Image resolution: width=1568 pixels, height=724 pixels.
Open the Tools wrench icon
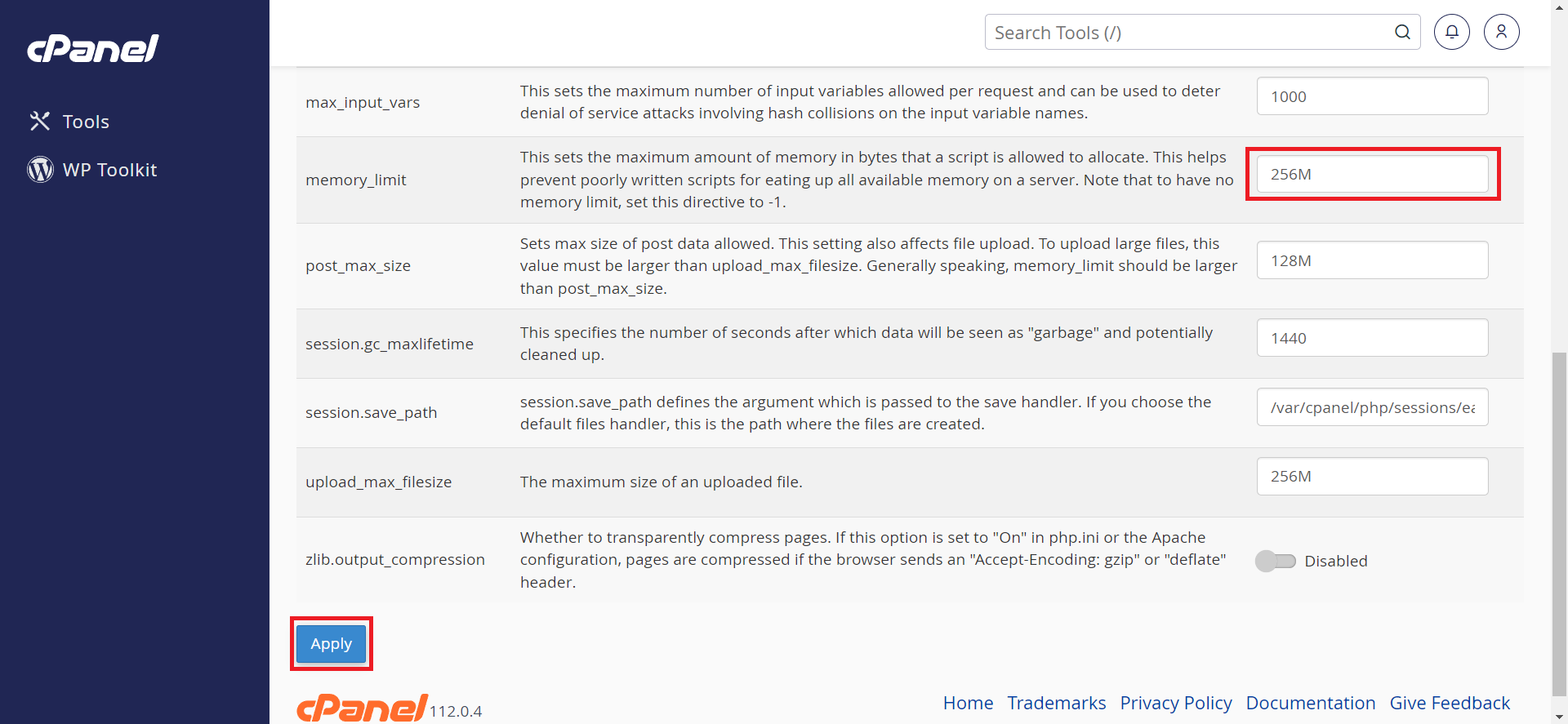pos(40,122)
